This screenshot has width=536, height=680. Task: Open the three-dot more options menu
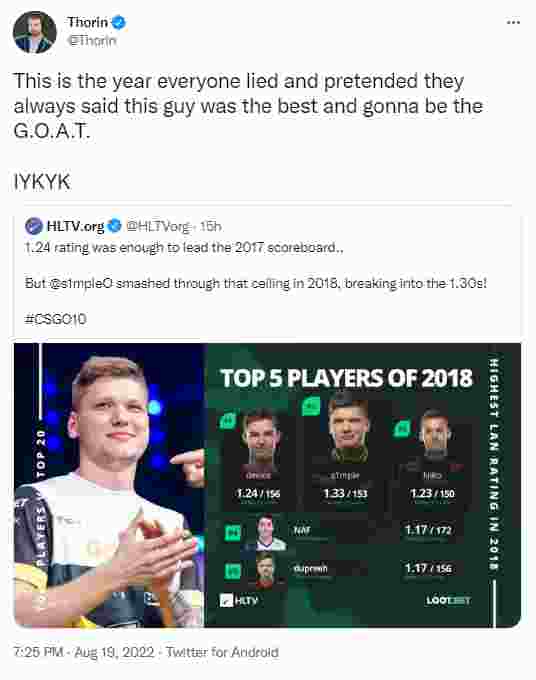click(513, 22)
